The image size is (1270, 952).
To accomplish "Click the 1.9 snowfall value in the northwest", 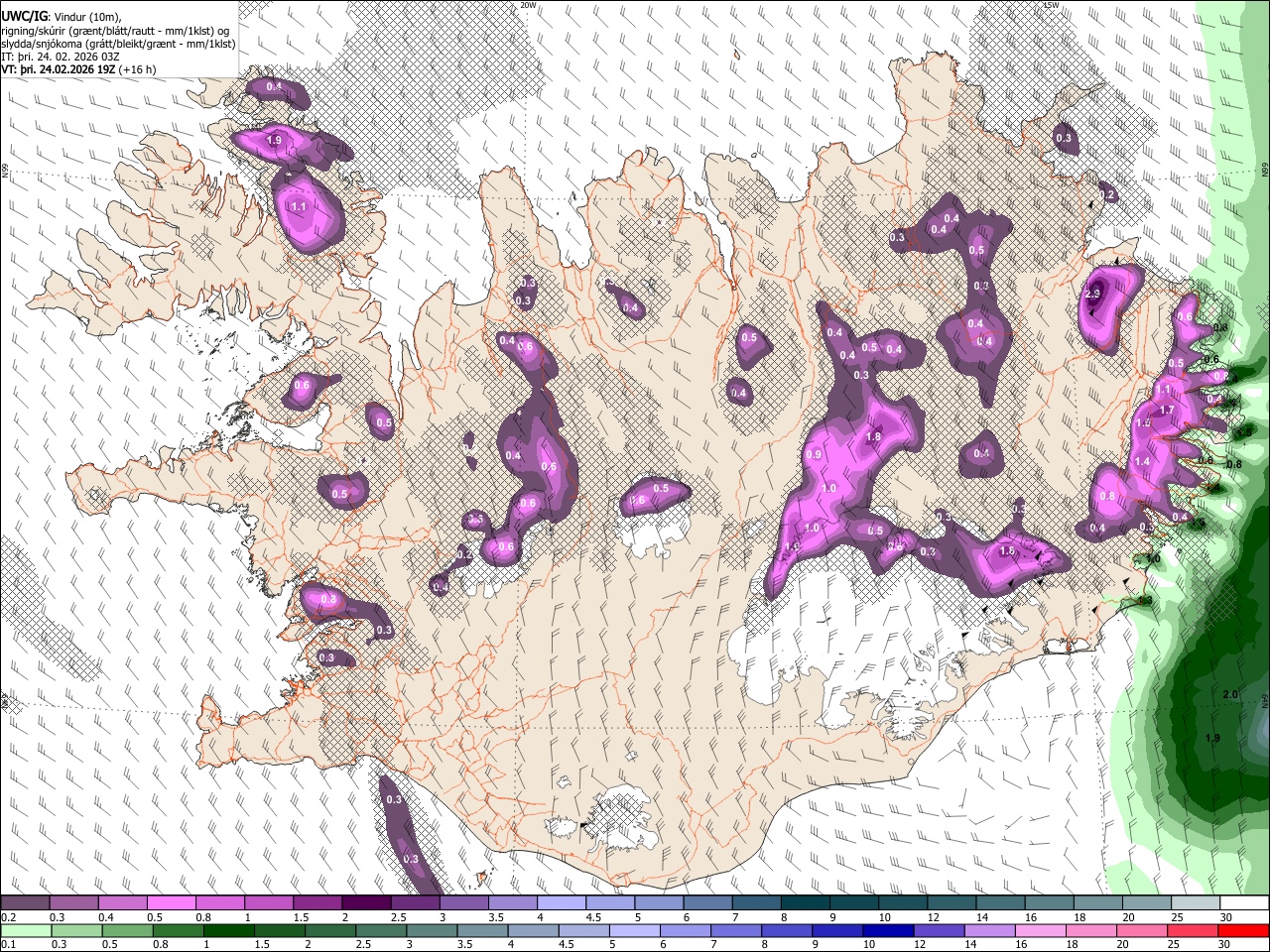I will (x=275, y=142).
